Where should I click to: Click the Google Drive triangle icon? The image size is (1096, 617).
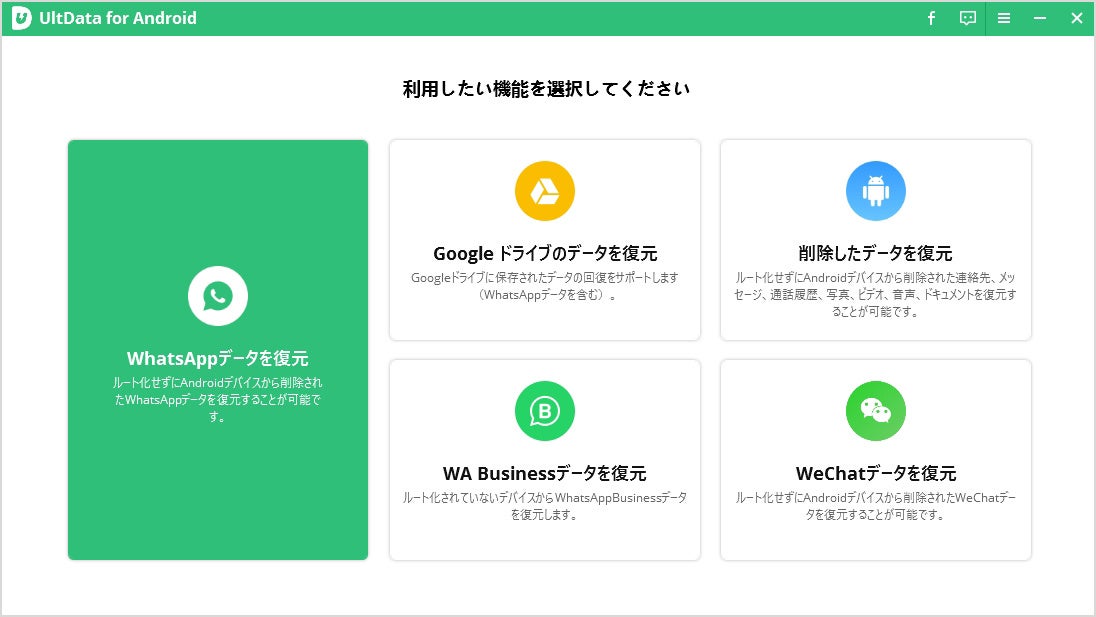[x=545, y=190]
